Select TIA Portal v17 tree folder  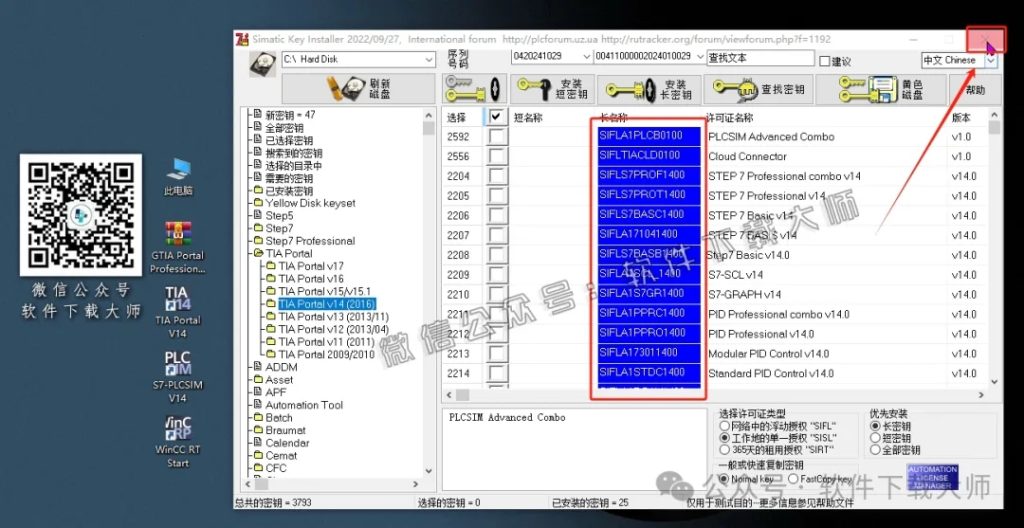[310, 266]
